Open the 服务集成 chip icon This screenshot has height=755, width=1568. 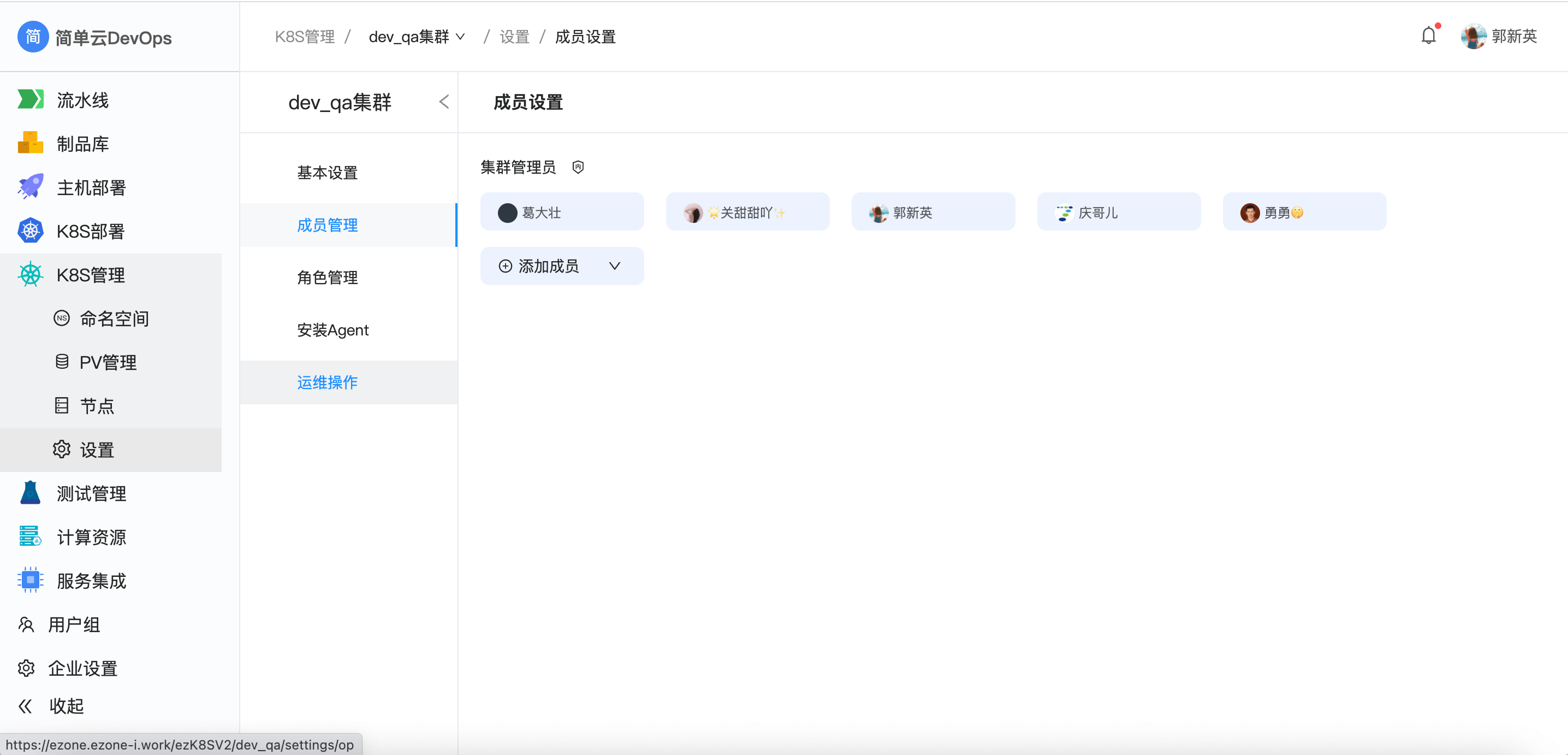coord(30,580)
